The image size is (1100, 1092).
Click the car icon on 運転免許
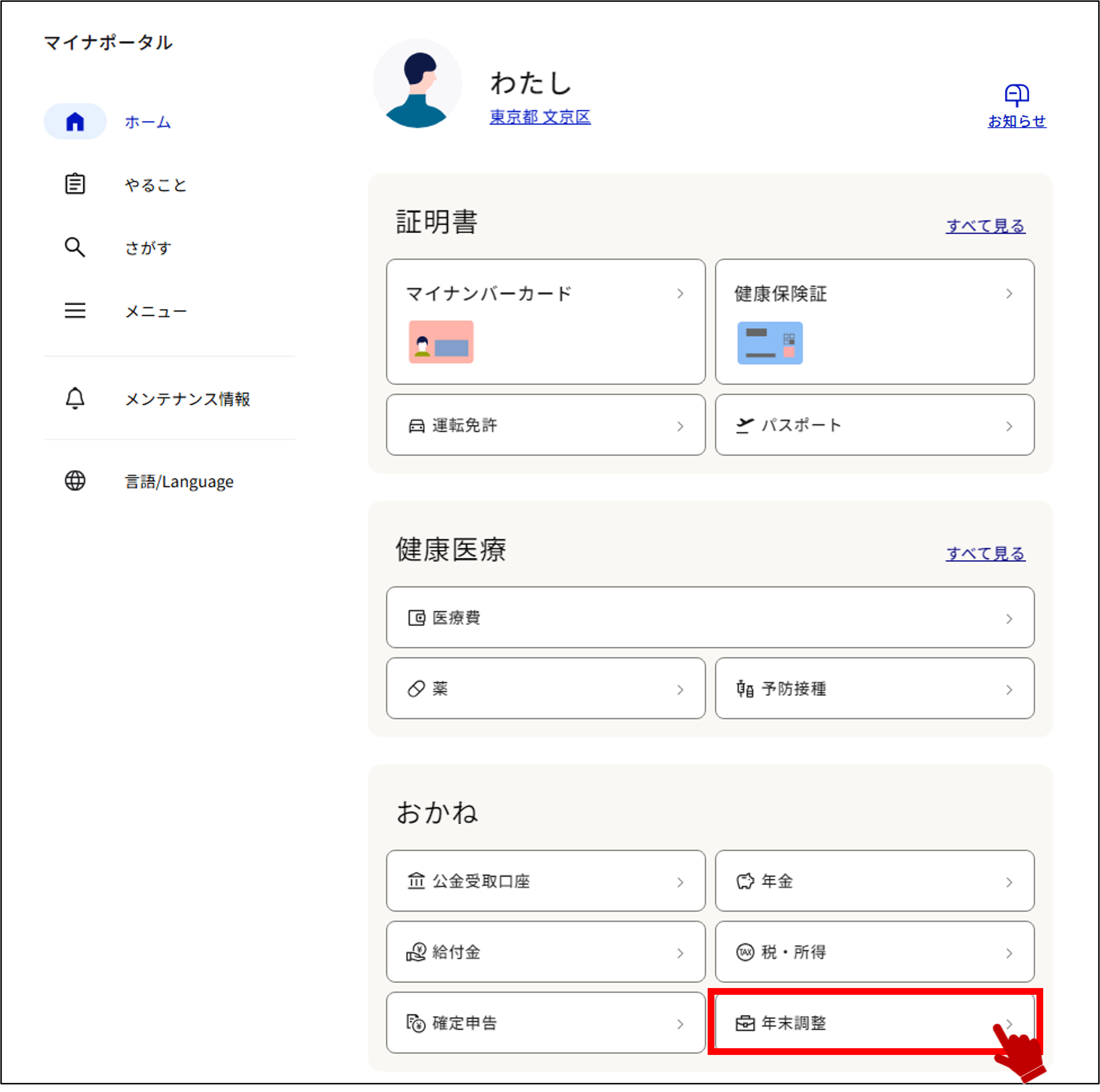coord(417,426)
